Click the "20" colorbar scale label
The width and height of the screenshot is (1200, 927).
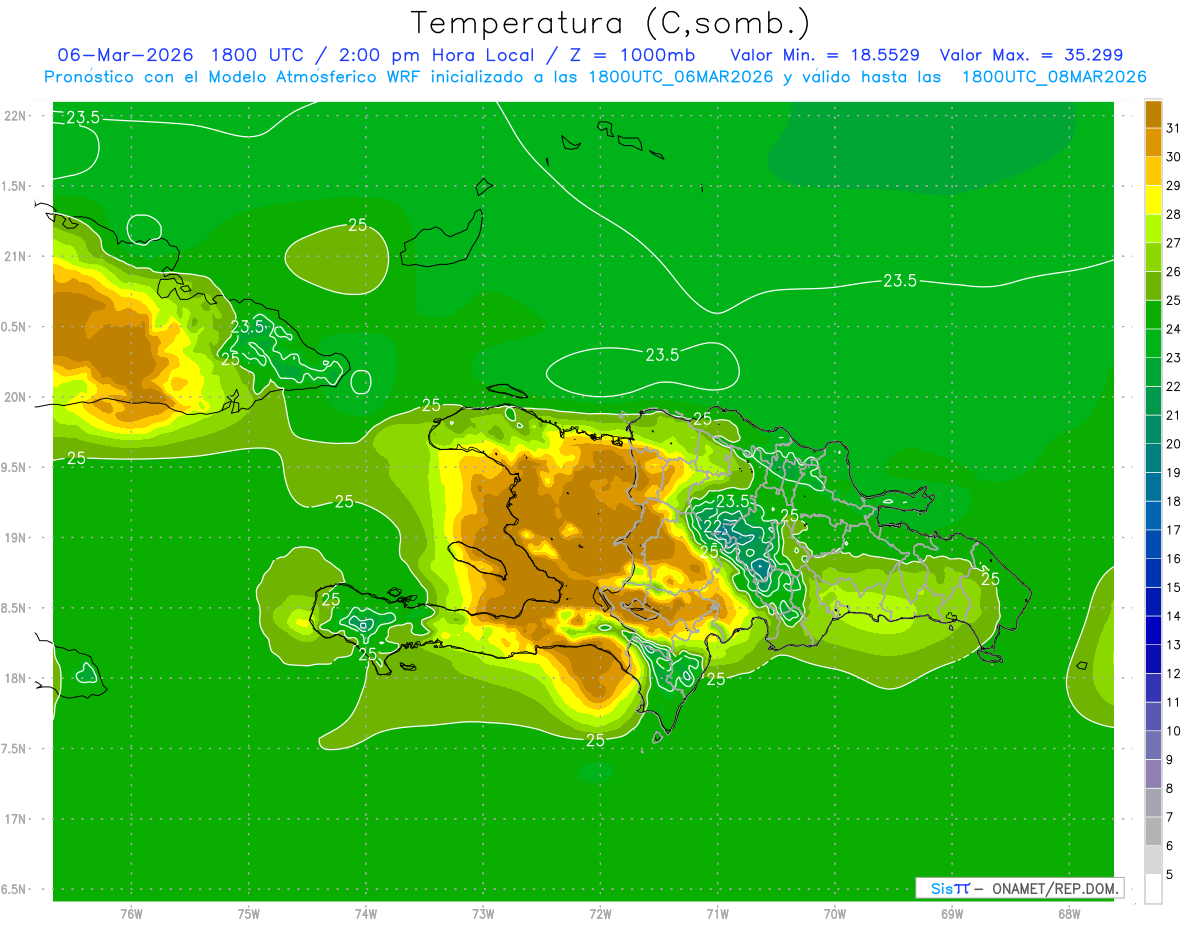1174,444
